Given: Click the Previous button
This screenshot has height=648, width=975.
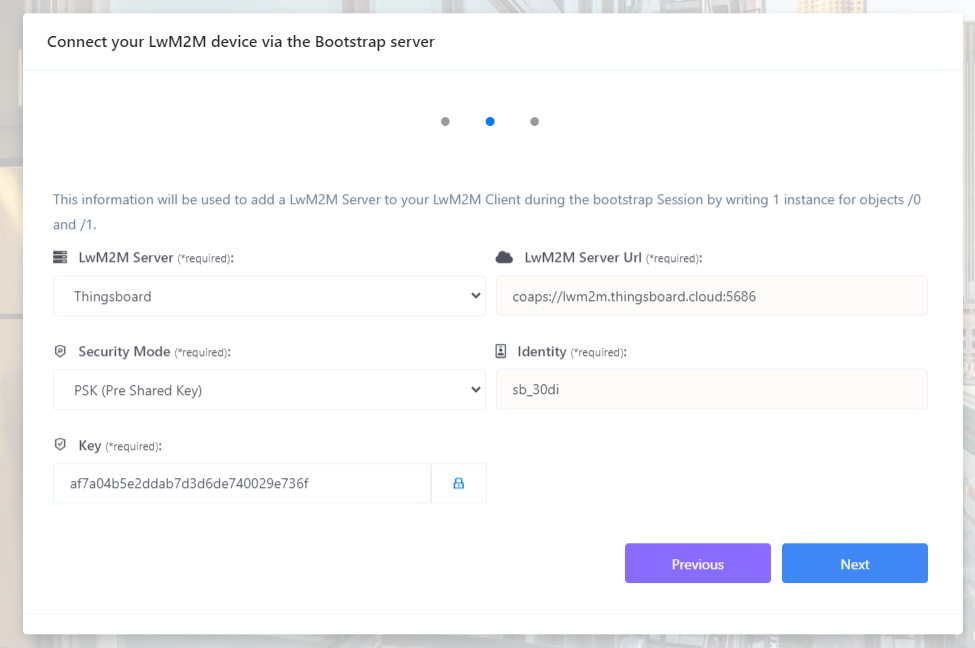Looking at the screenshot, I should coord(698,563).
